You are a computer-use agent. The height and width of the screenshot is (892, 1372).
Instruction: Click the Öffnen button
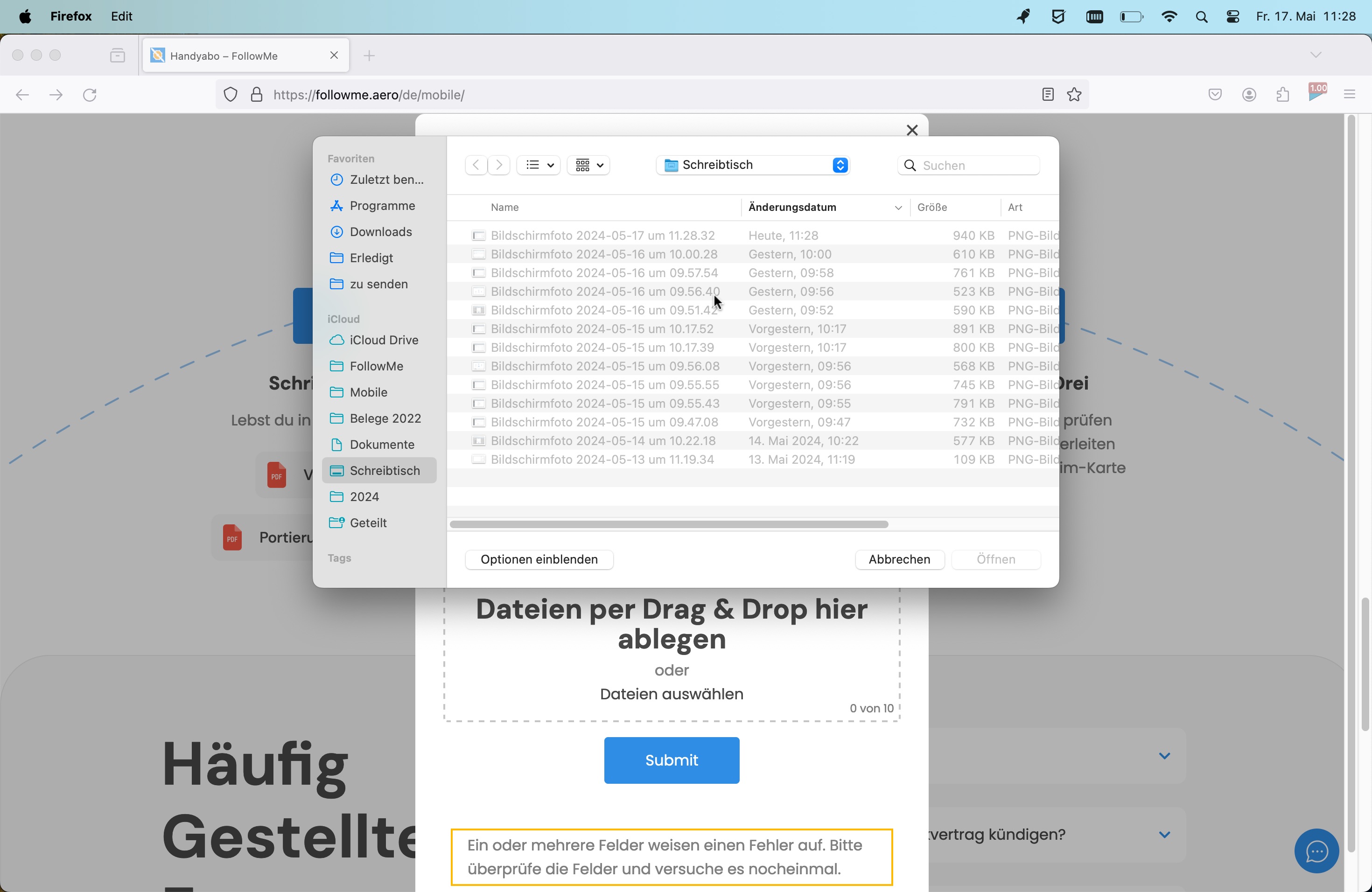(x=995, y=559)
